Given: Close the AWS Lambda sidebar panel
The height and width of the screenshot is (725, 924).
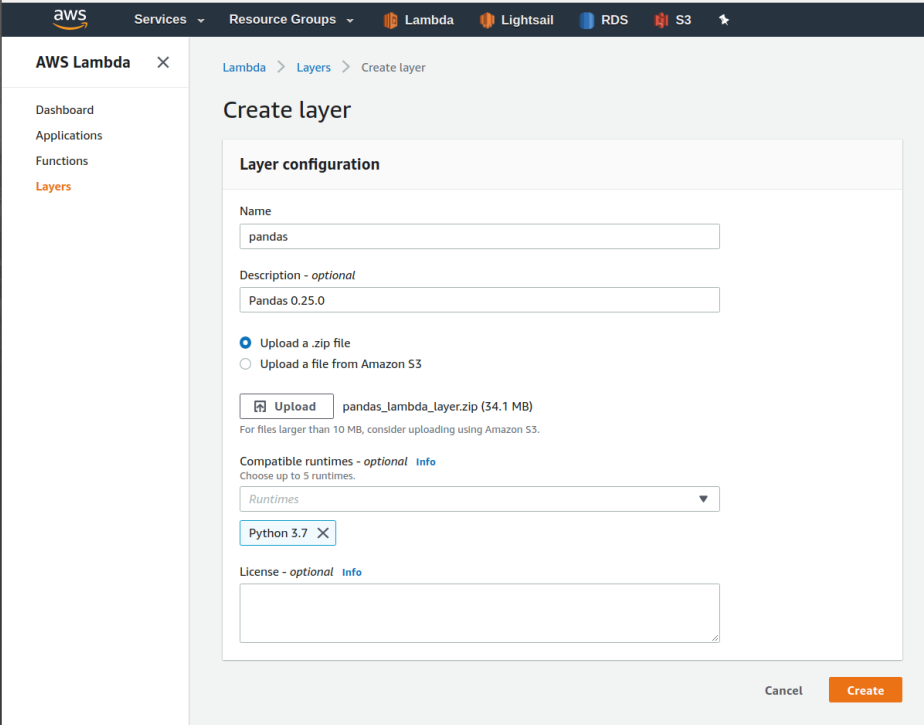Looking at the screenshot, I should pos(163,62).
